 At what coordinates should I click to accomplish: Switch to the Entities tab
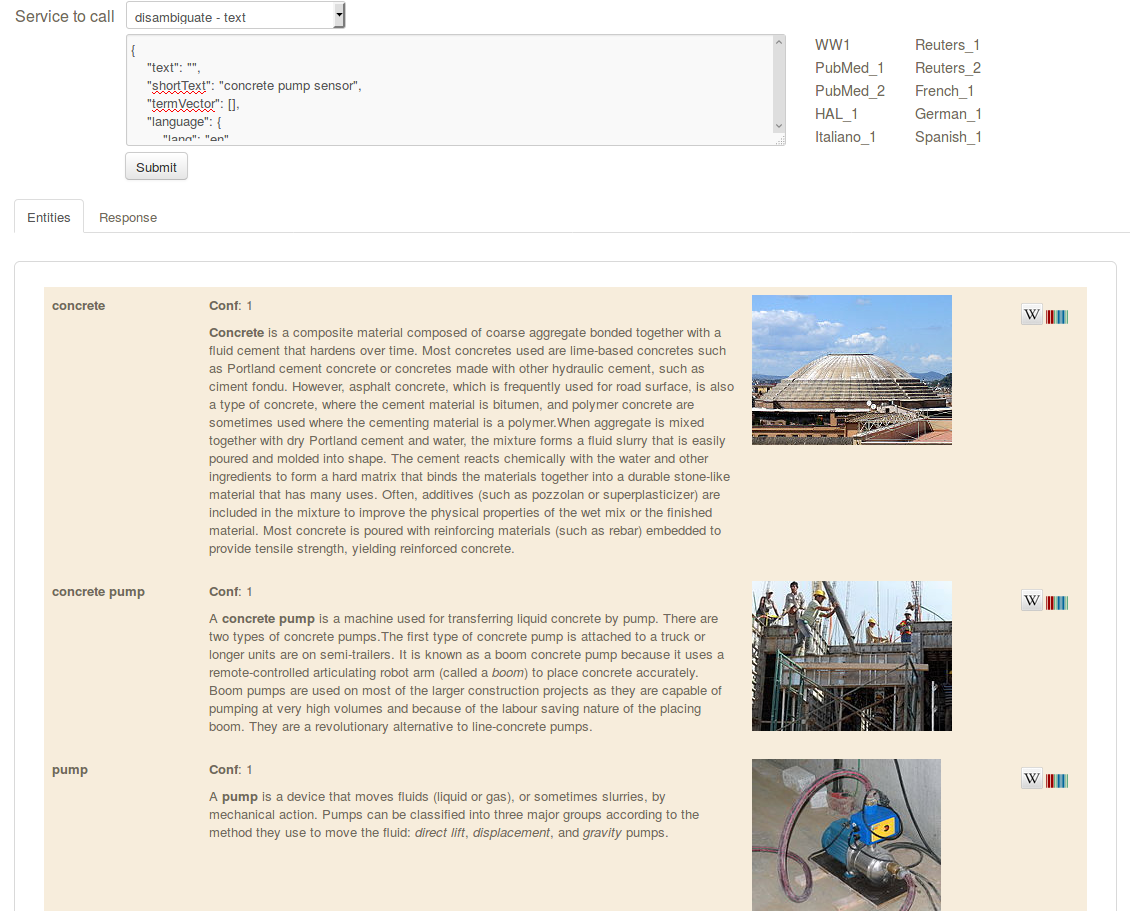pyautogui.click(x=49, y=217)
